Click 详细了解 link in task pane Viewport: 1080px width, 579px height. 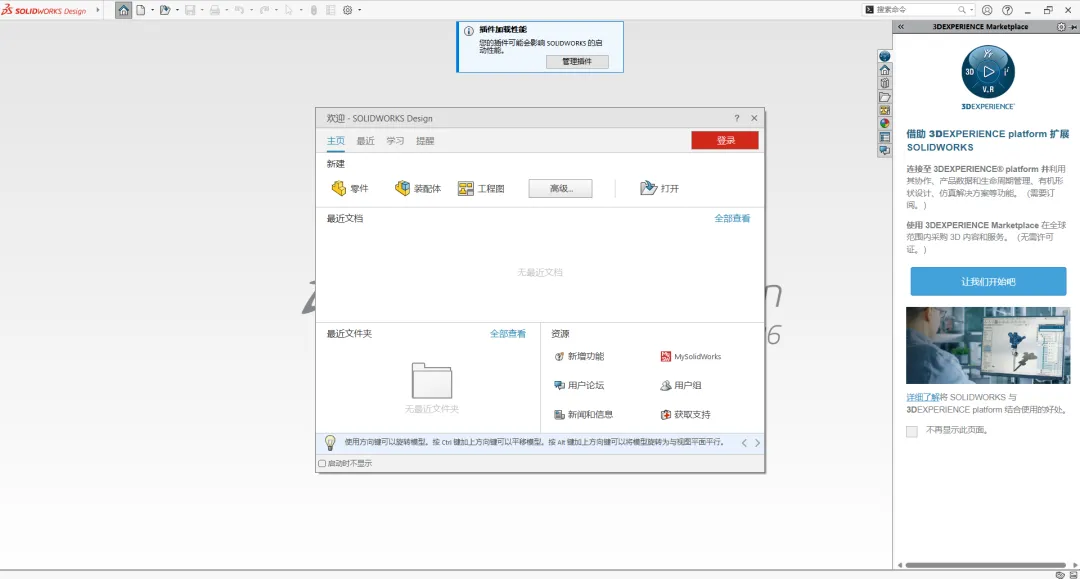tap(922, 397)
